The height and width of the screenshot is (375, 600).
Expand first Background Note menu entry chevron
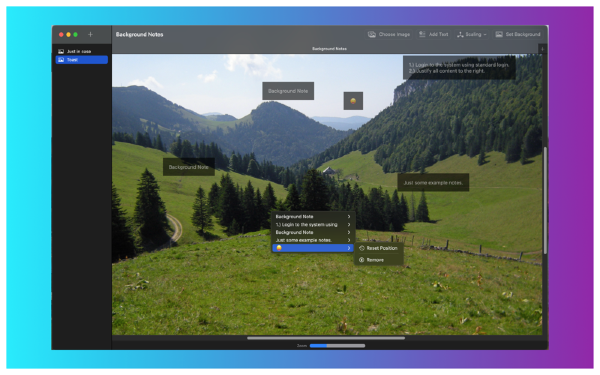tap(349, 217)
